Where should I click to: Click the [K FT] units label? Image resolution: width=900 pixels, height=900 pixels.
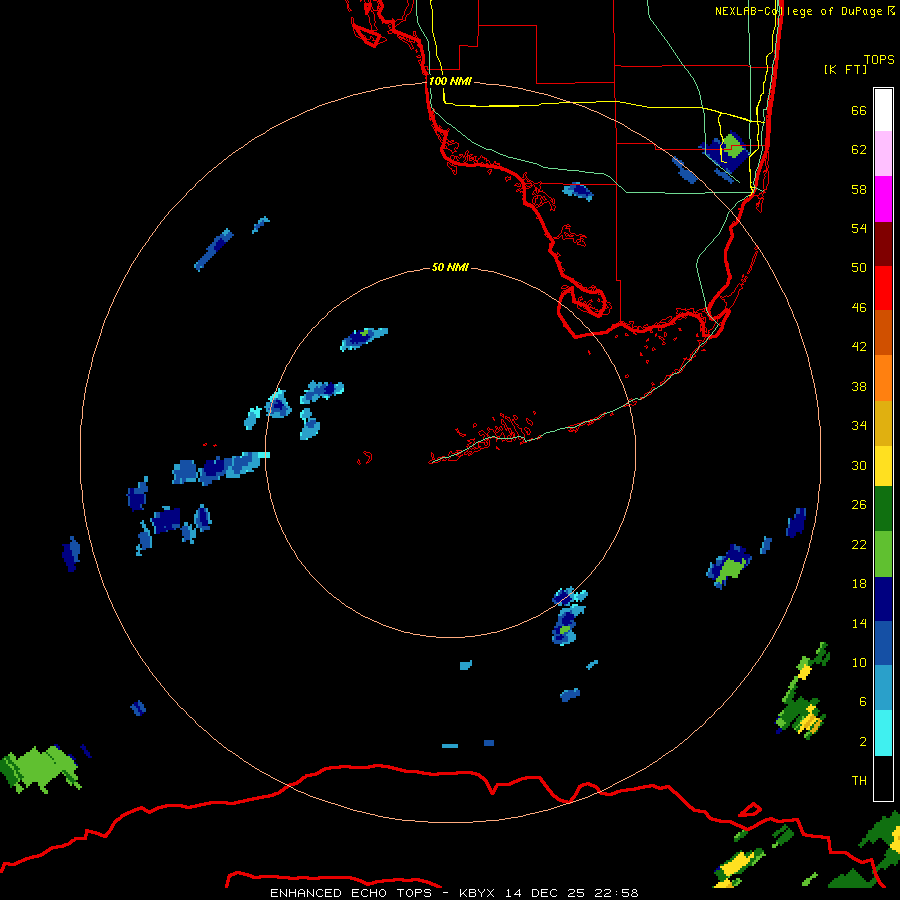click(845, 69)
